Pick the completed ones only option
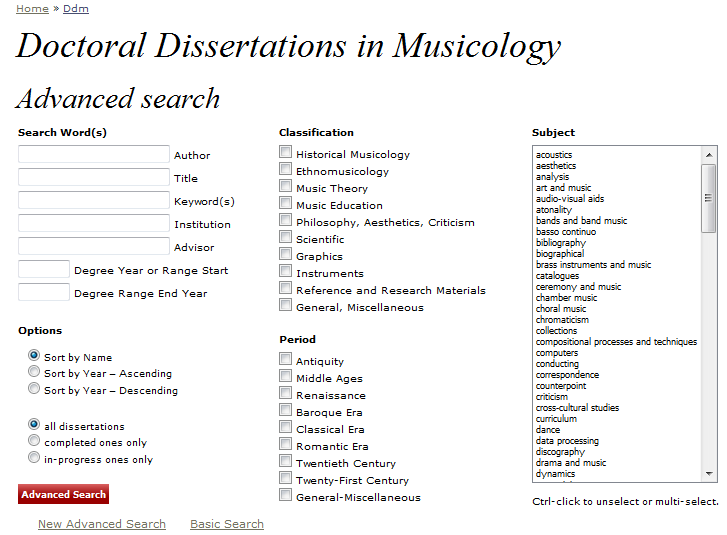This screenshot has height=535, width=727. click(x=34, y=441)
